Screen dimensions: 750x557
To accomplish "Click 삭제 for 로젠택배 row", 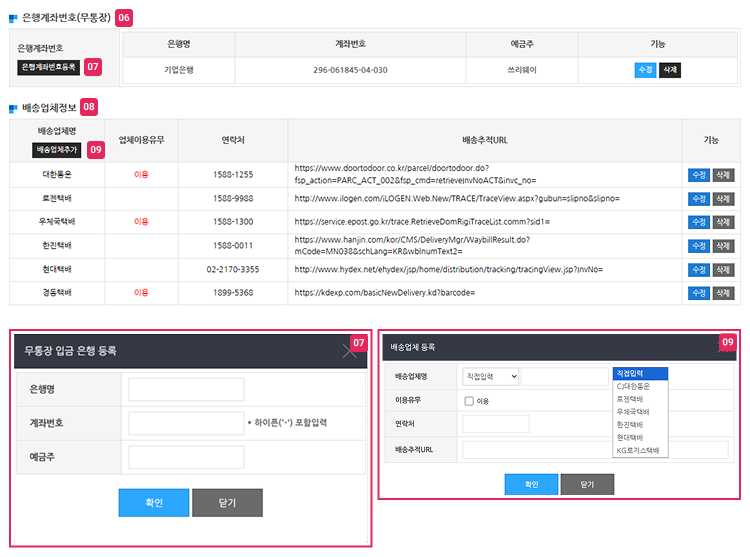I will click(723, 198).
